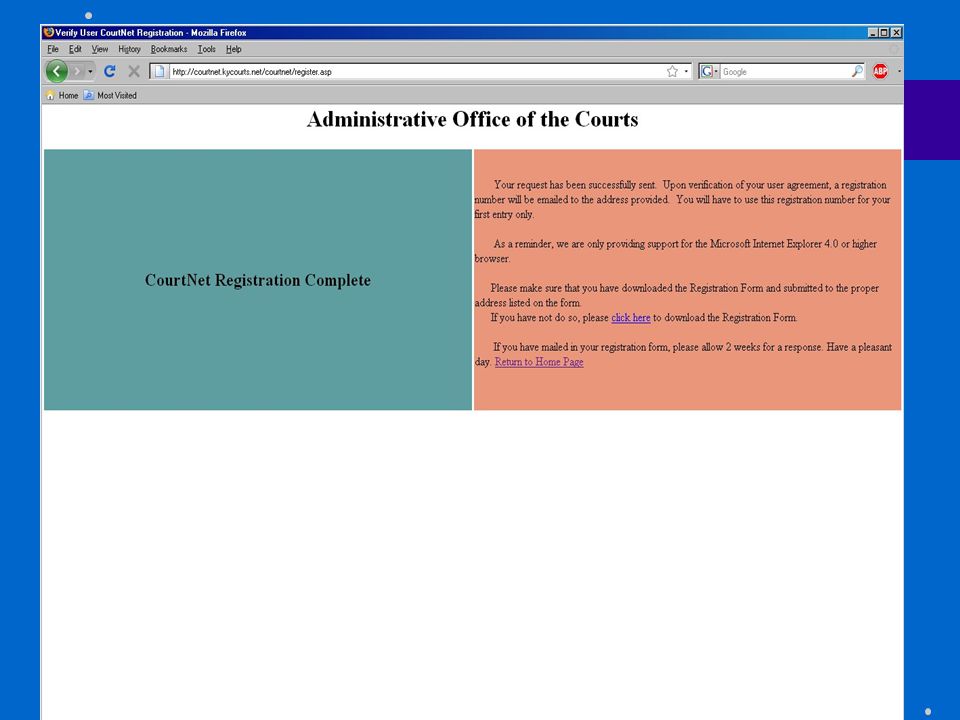Open the View menu
Screen dimensions: 960x720
point(100,49)
